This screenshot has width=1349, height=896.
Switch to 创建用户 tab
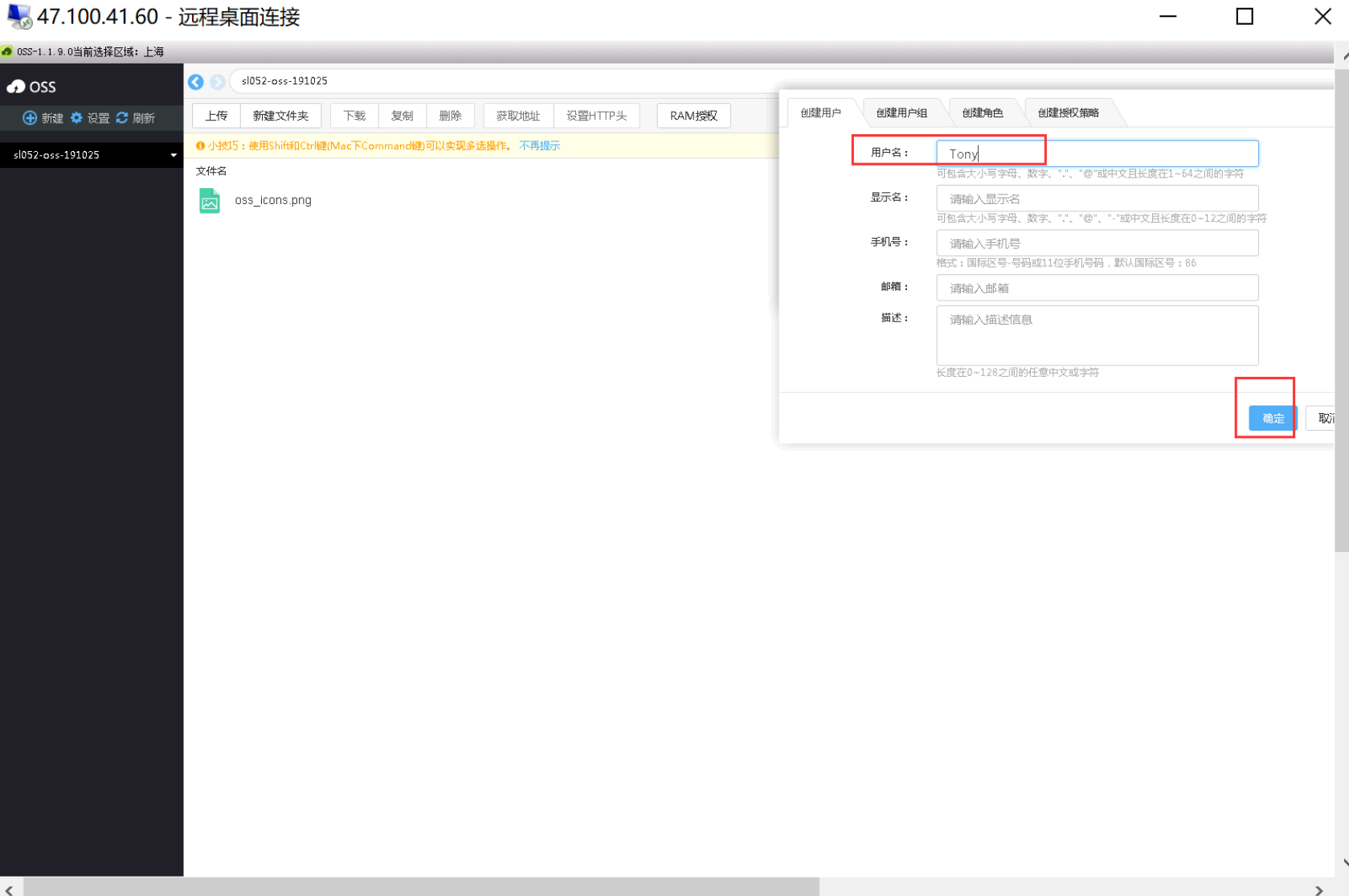point(820,113)
